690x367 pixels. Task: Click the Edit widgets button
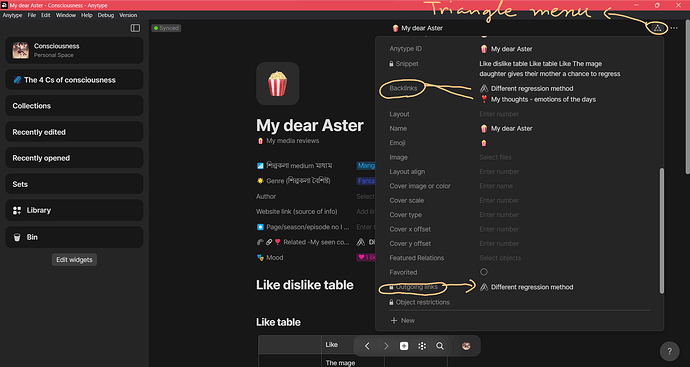(x=74, y=260)
